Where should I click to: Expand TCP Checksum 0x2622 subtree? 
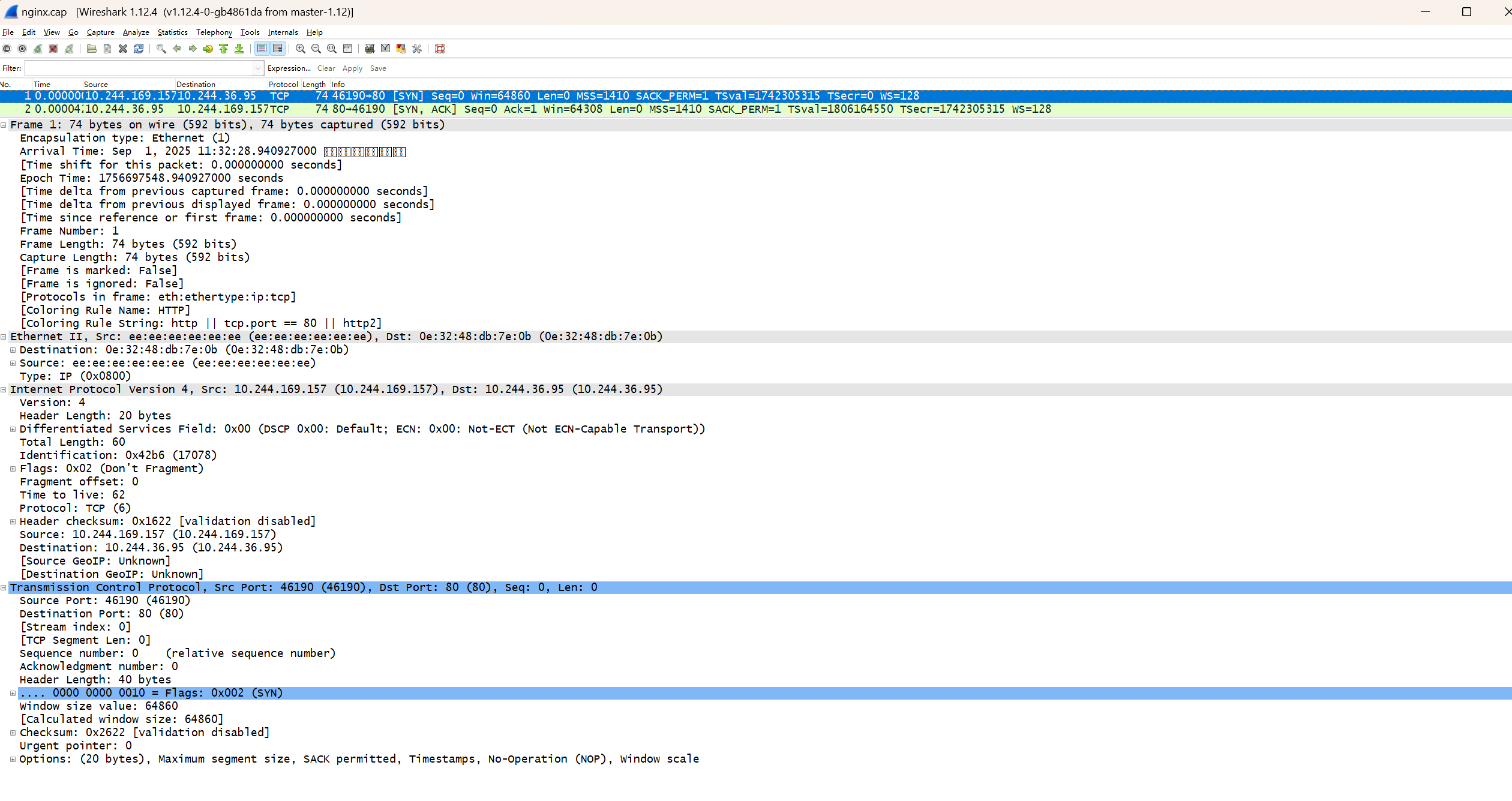[x=13, y=733]
